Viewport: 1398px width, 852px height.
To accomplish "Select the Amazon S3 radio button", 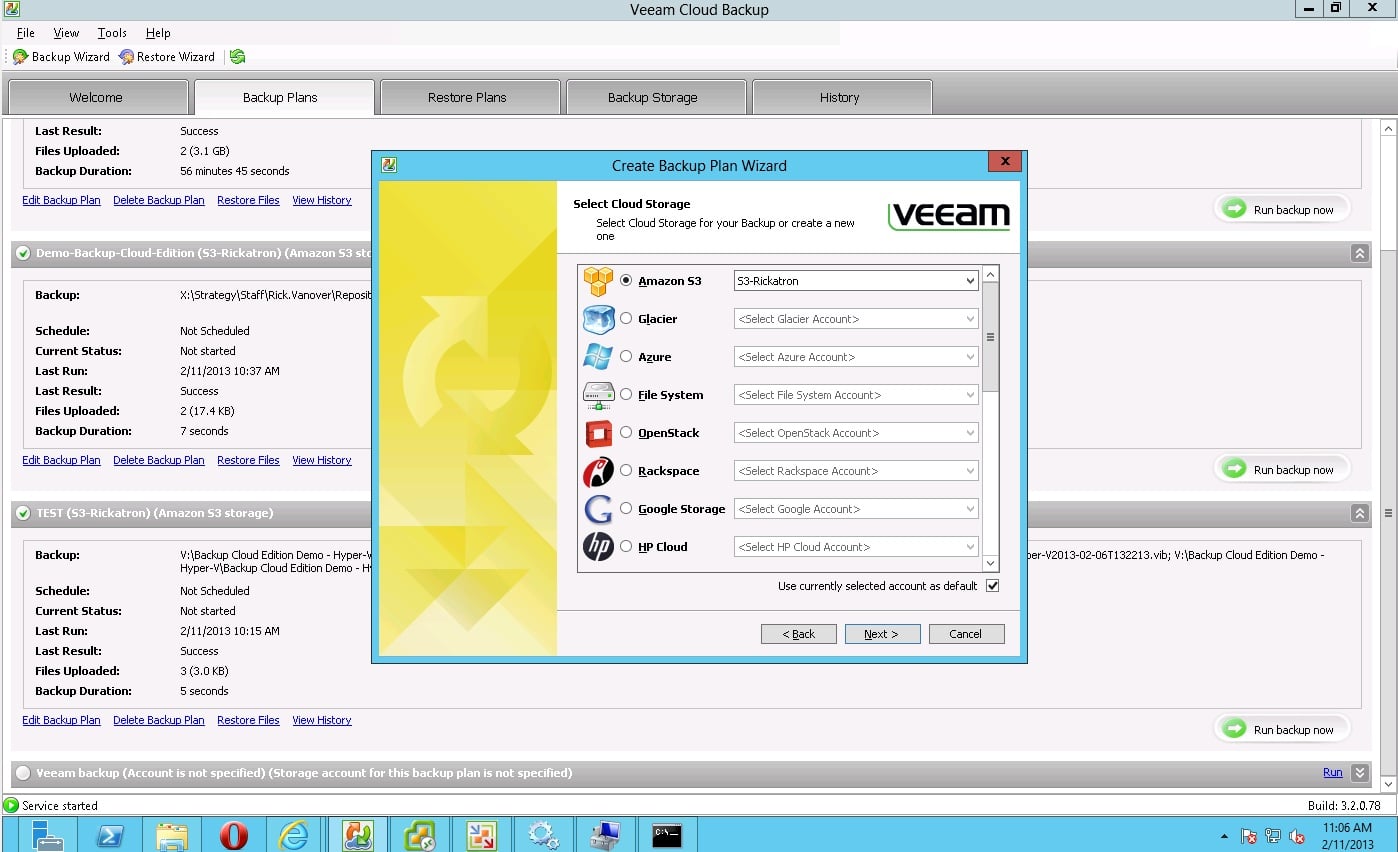I will [626, 281].
